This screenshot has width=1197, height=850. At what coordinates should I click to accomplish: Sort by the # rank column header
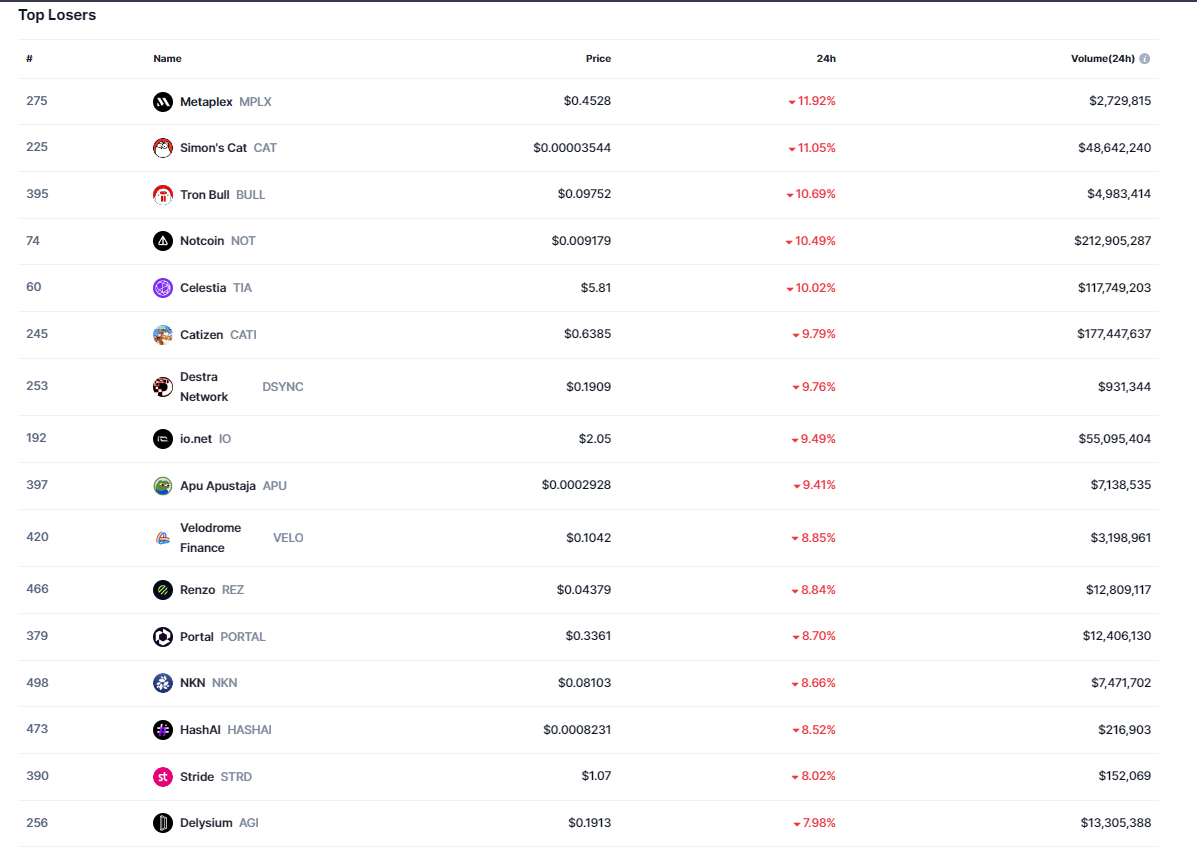point(29,59)
